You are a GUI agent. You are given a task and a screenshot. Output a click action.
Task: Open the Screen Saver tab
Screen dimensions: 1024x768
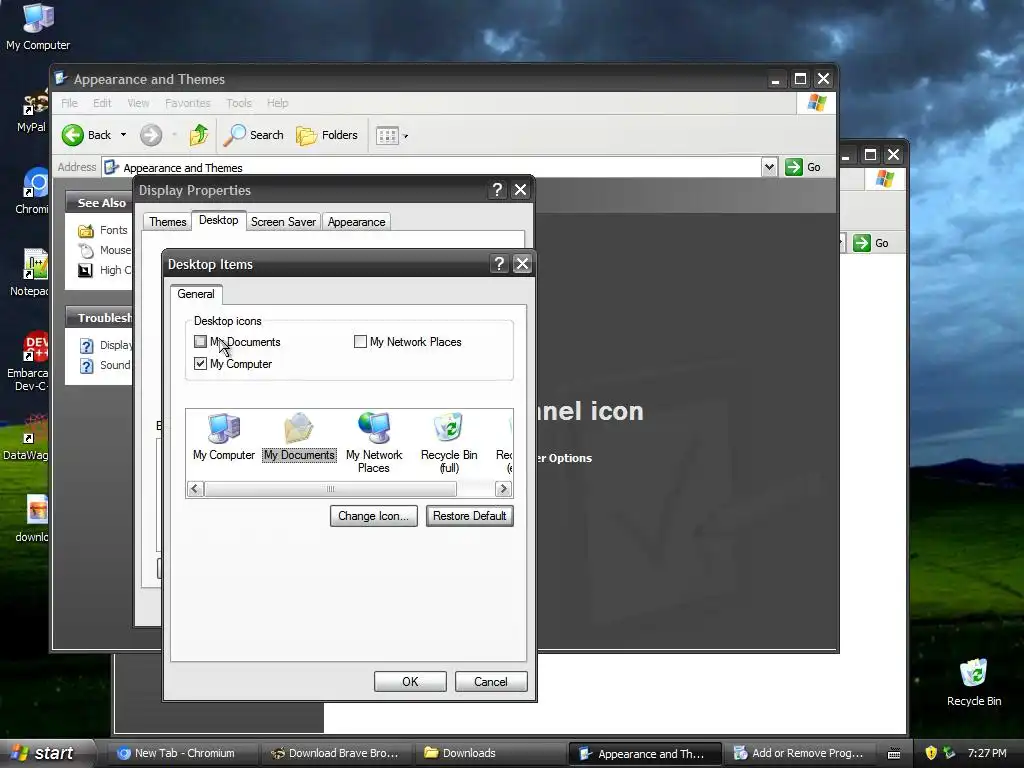[283, 222]
